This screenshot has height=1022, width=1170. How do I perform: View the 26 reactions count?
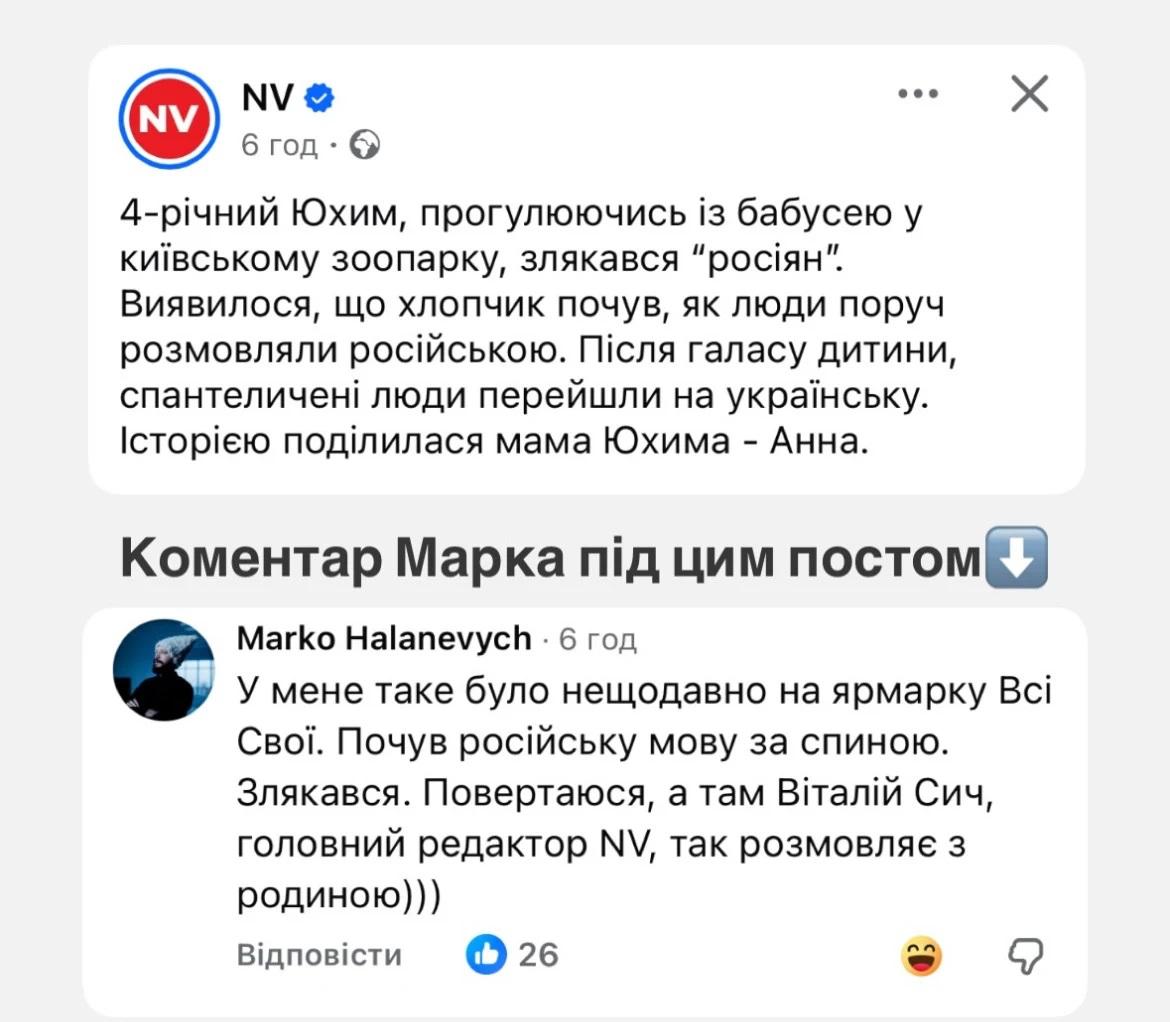(538, 954)
